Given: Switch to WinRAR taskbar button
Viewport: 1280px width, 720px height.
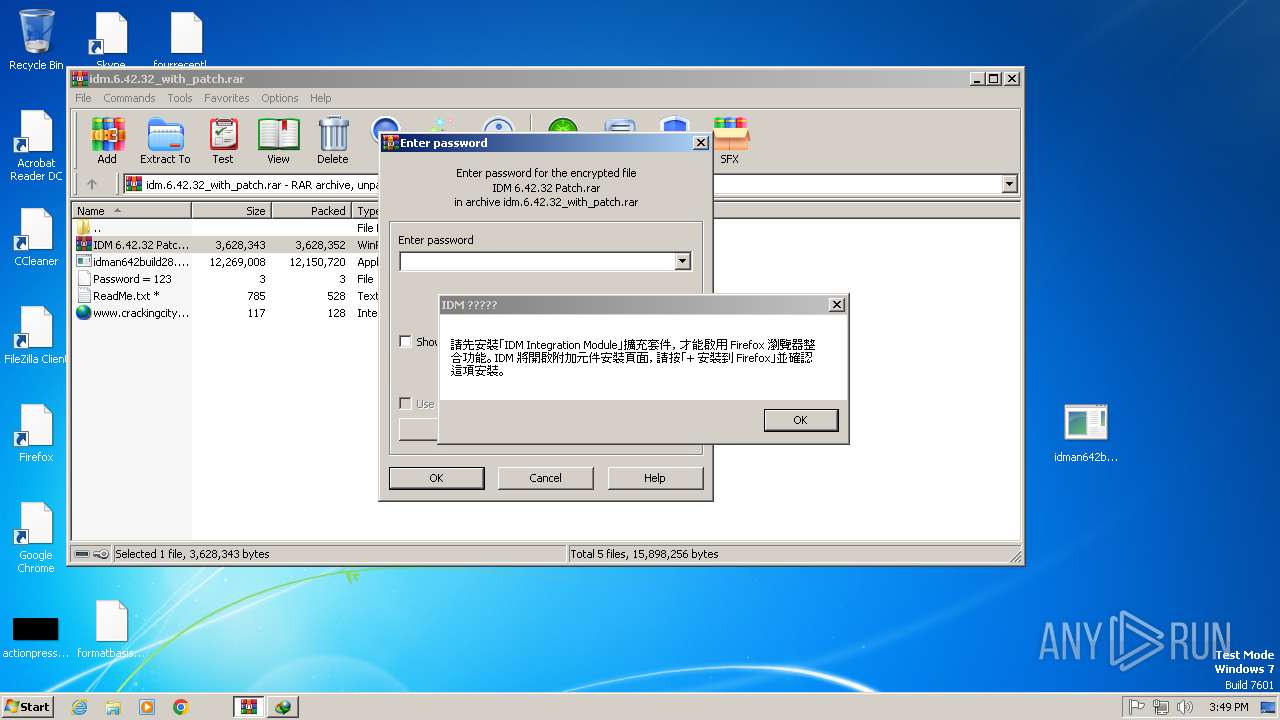Looking at the screenshot, I should pyautogui.click(x=249, y=707).
